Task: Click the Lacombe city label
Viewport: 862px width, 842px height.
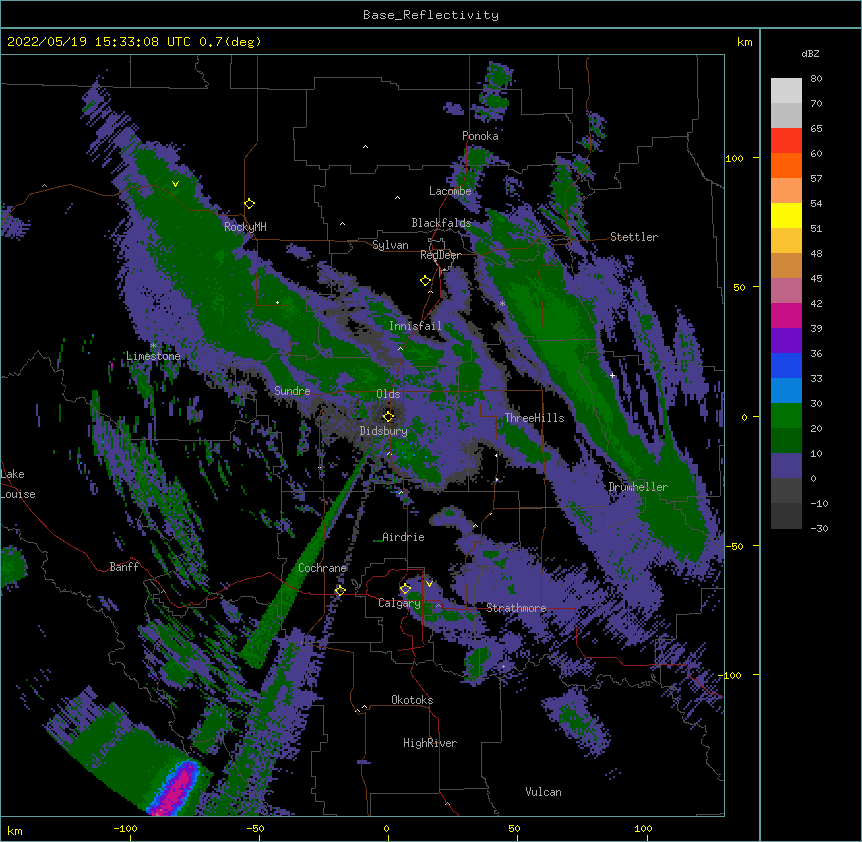Action: [x=450, y=191]
